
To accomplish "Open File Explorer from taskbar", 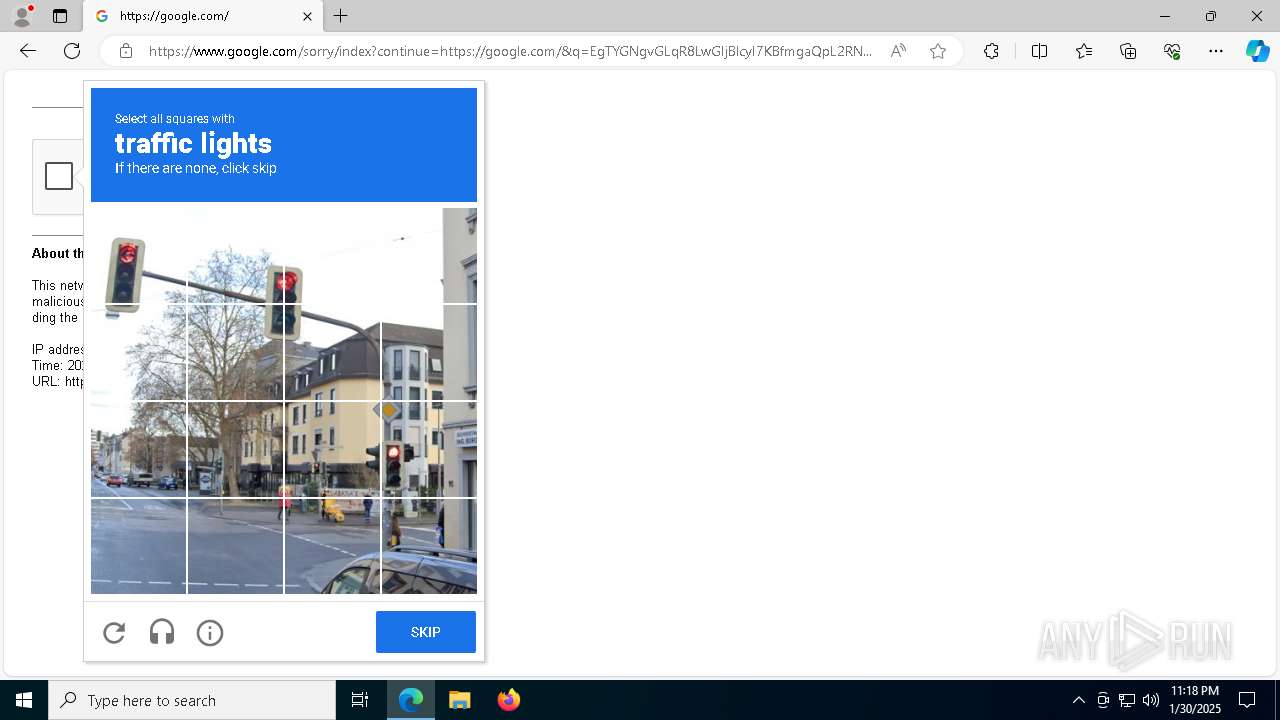I will tap(460, 700).
